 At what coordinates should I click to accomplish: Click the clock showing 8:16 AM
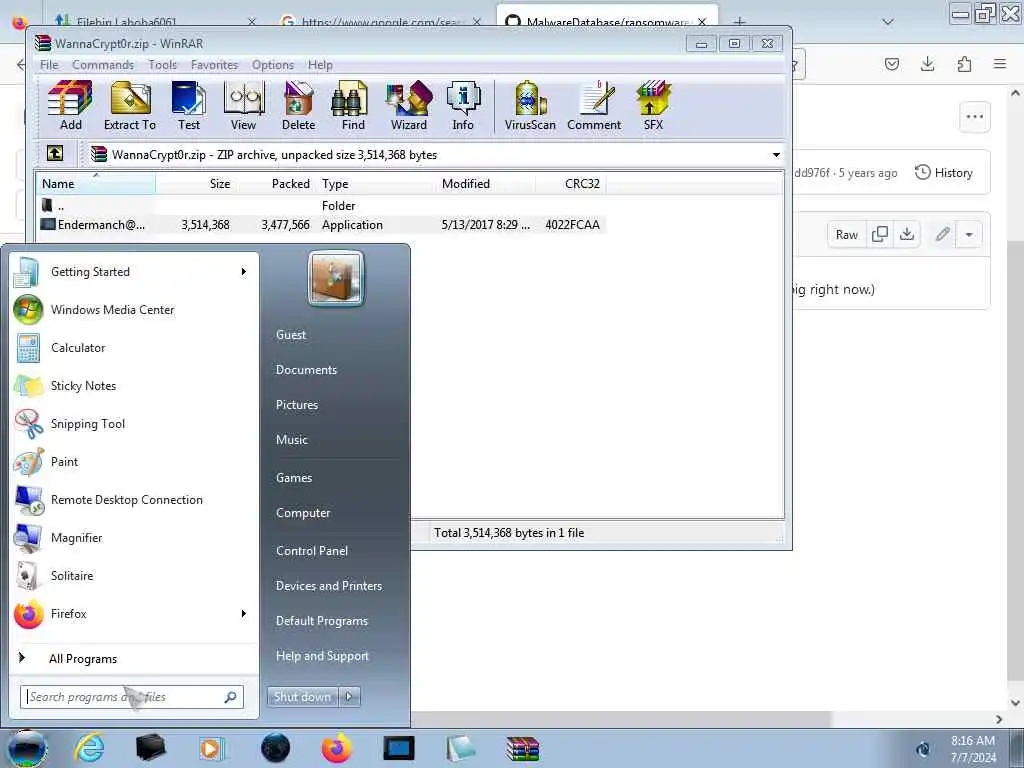point(972,741)
